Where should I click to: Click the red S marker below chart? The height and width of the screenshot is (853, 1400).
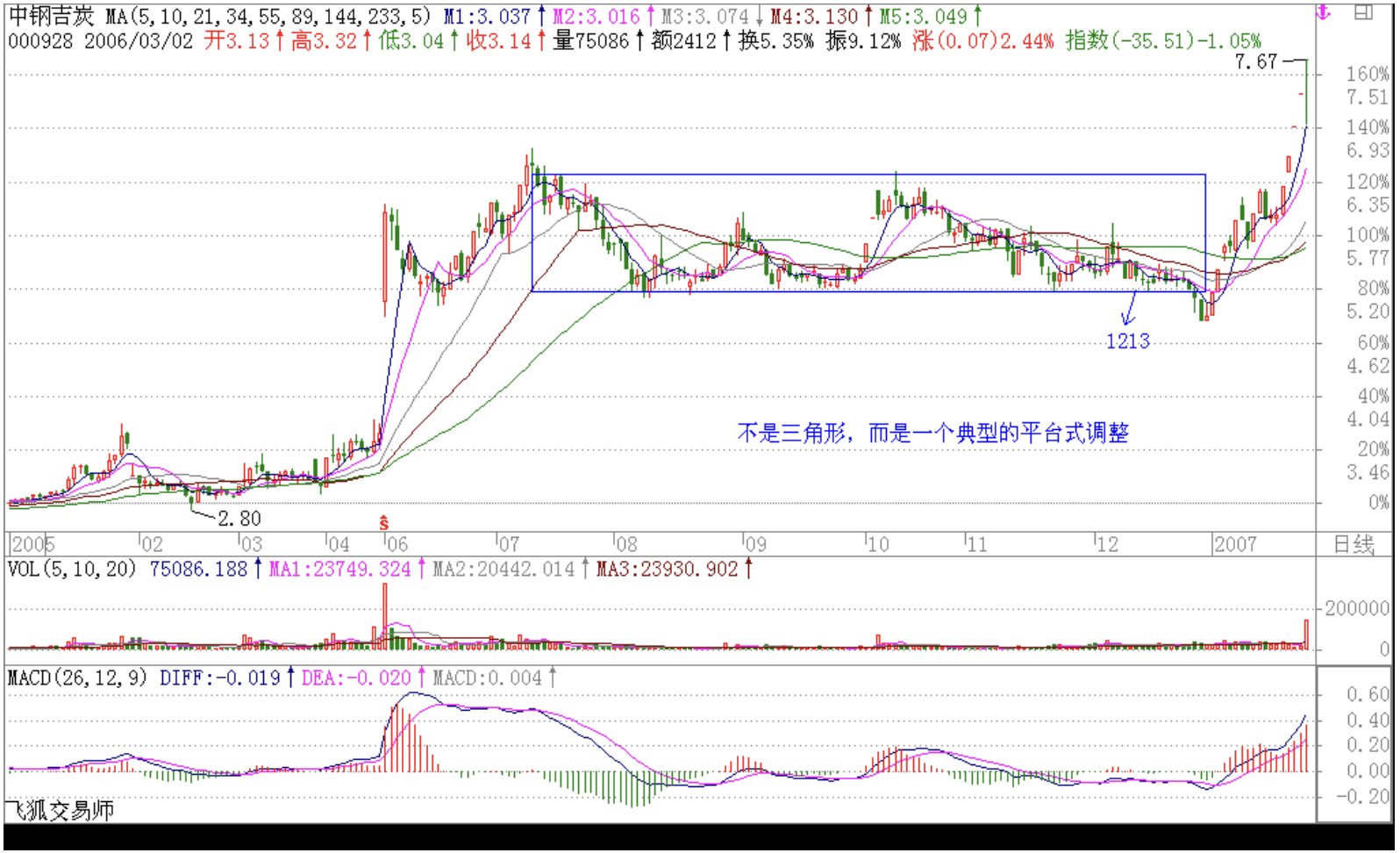coord(384,523)
